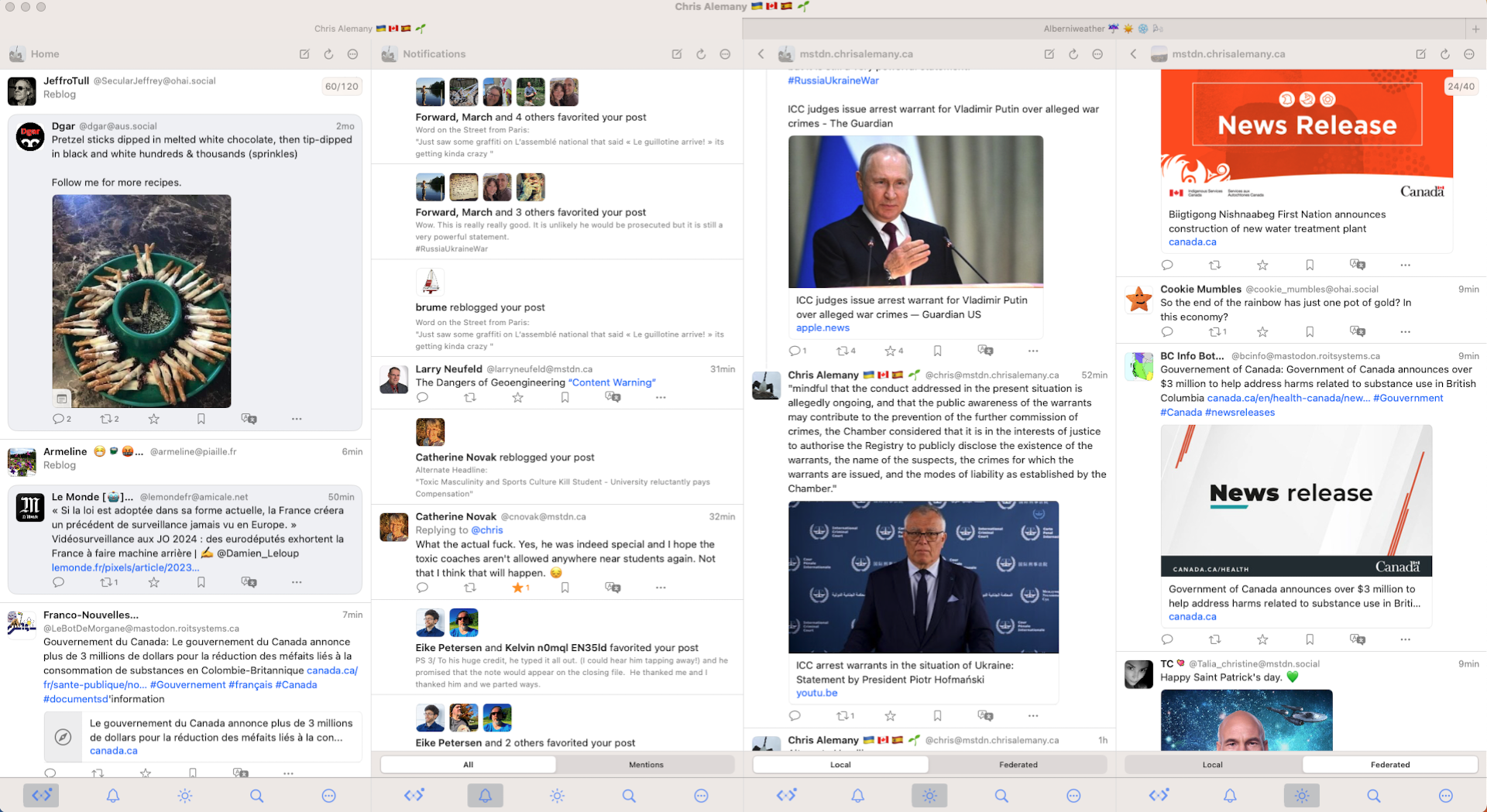The image size is (1487, 812).
Task: Open ICC president video thumbnail
Action: (923, 577)
